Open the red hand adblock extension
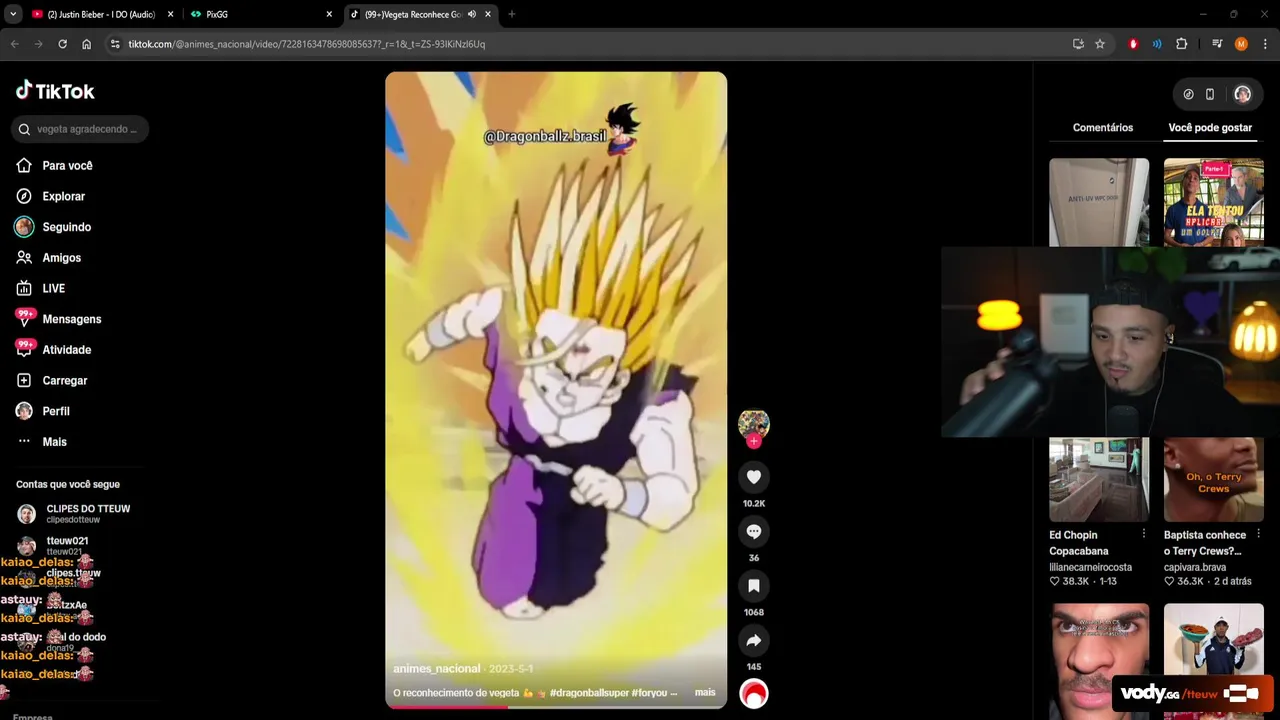Viewport: 1280px width, 720px height. [x=1133, y=44]
